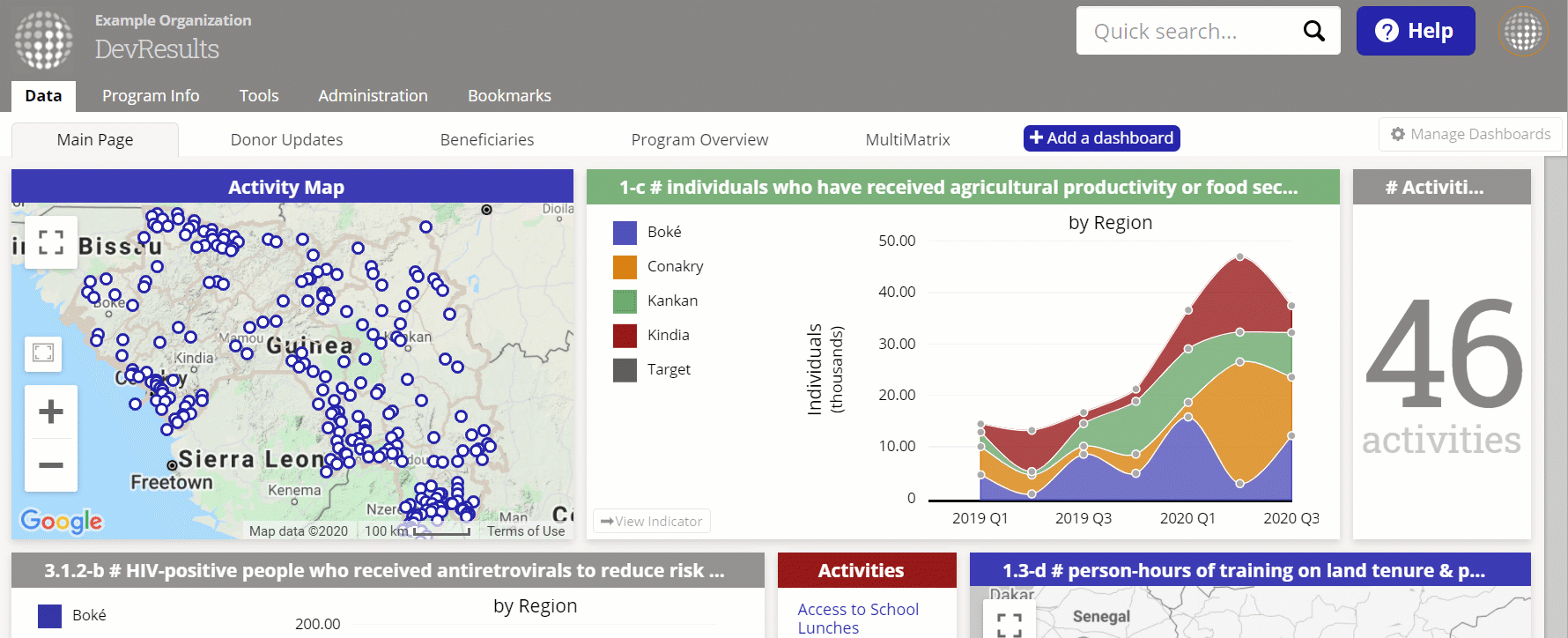The image size is (1568, 638).
Task: Click the Example Organization name
Action: click(173, 20)
